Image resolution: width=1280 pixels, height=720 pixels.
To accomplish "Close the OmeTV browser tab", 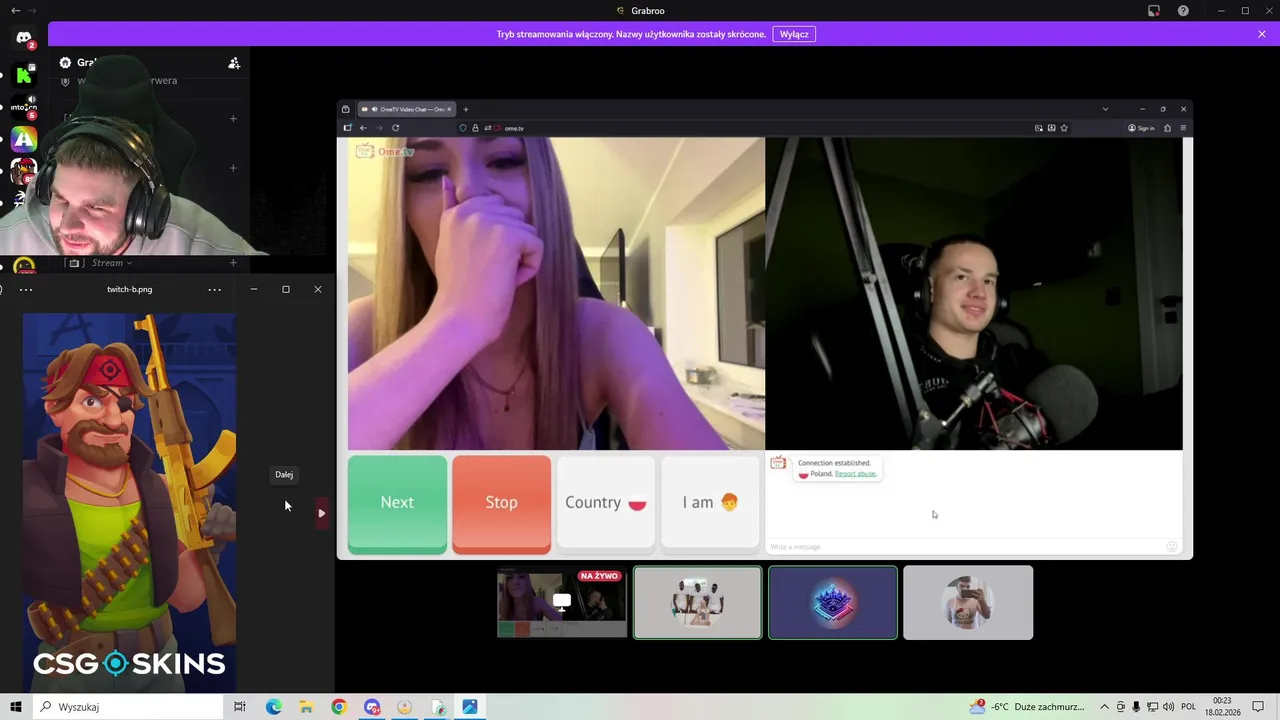I will [449, 109].
